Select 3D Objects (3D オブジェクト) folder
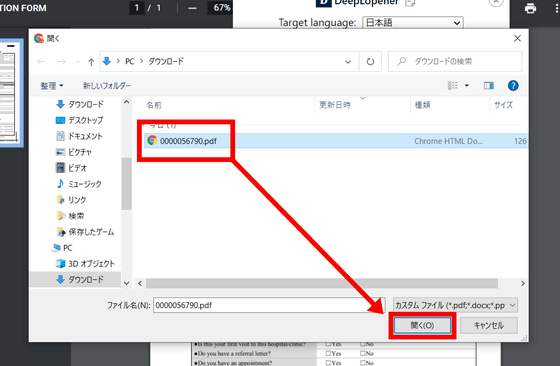This screenshot has height=366, width=560. 85,264
